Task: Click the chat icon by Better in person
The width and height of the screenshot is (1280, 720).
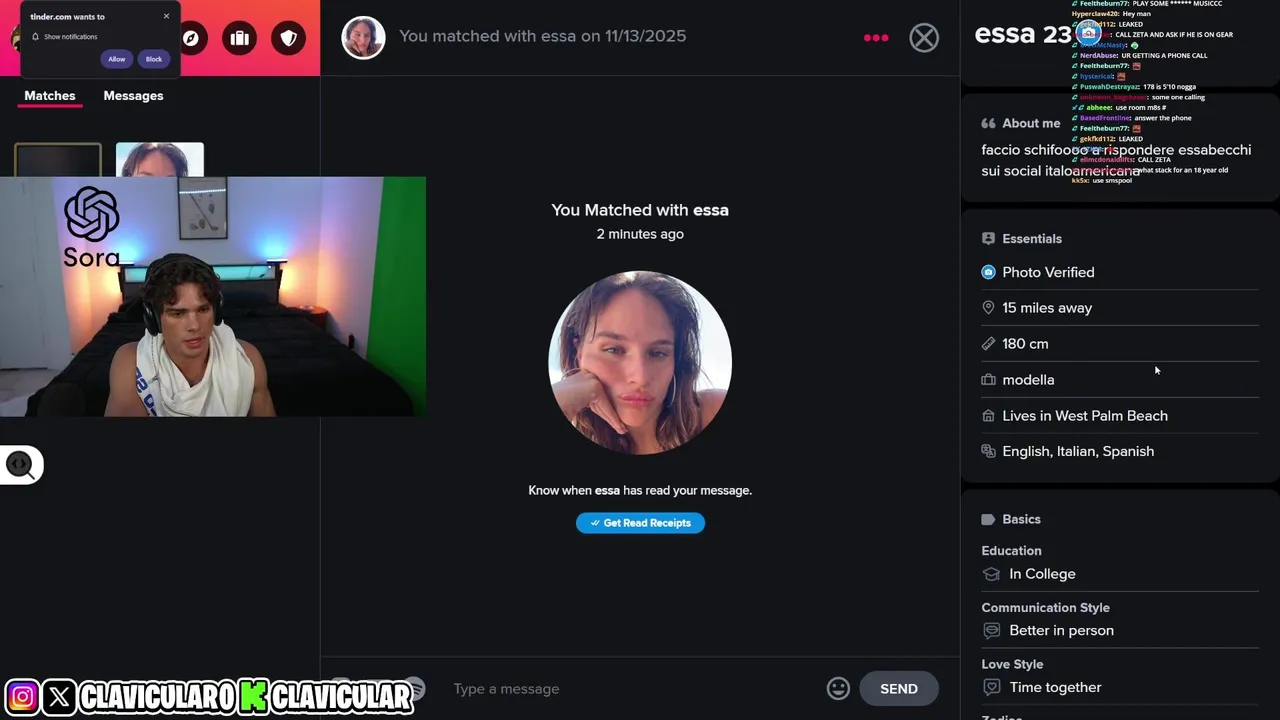Action: click(x=991, y=631)
